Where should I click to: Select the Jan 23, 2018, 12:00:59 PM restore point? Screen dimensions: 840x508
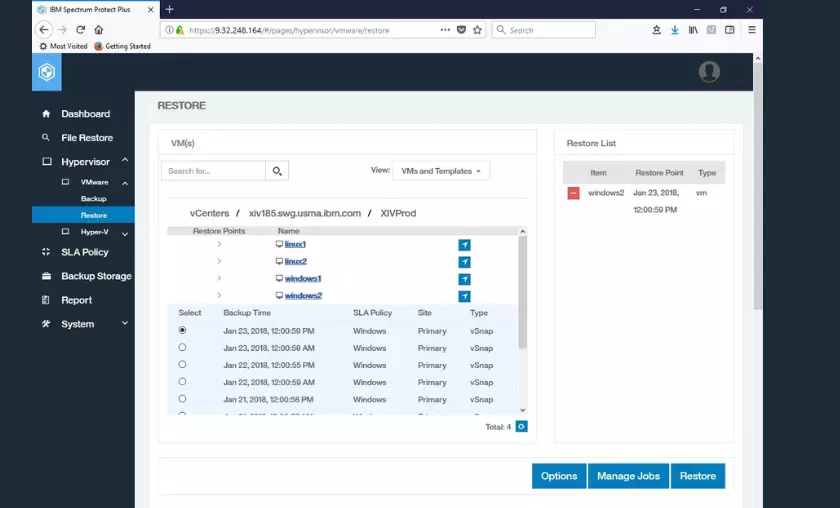[182, 331]
